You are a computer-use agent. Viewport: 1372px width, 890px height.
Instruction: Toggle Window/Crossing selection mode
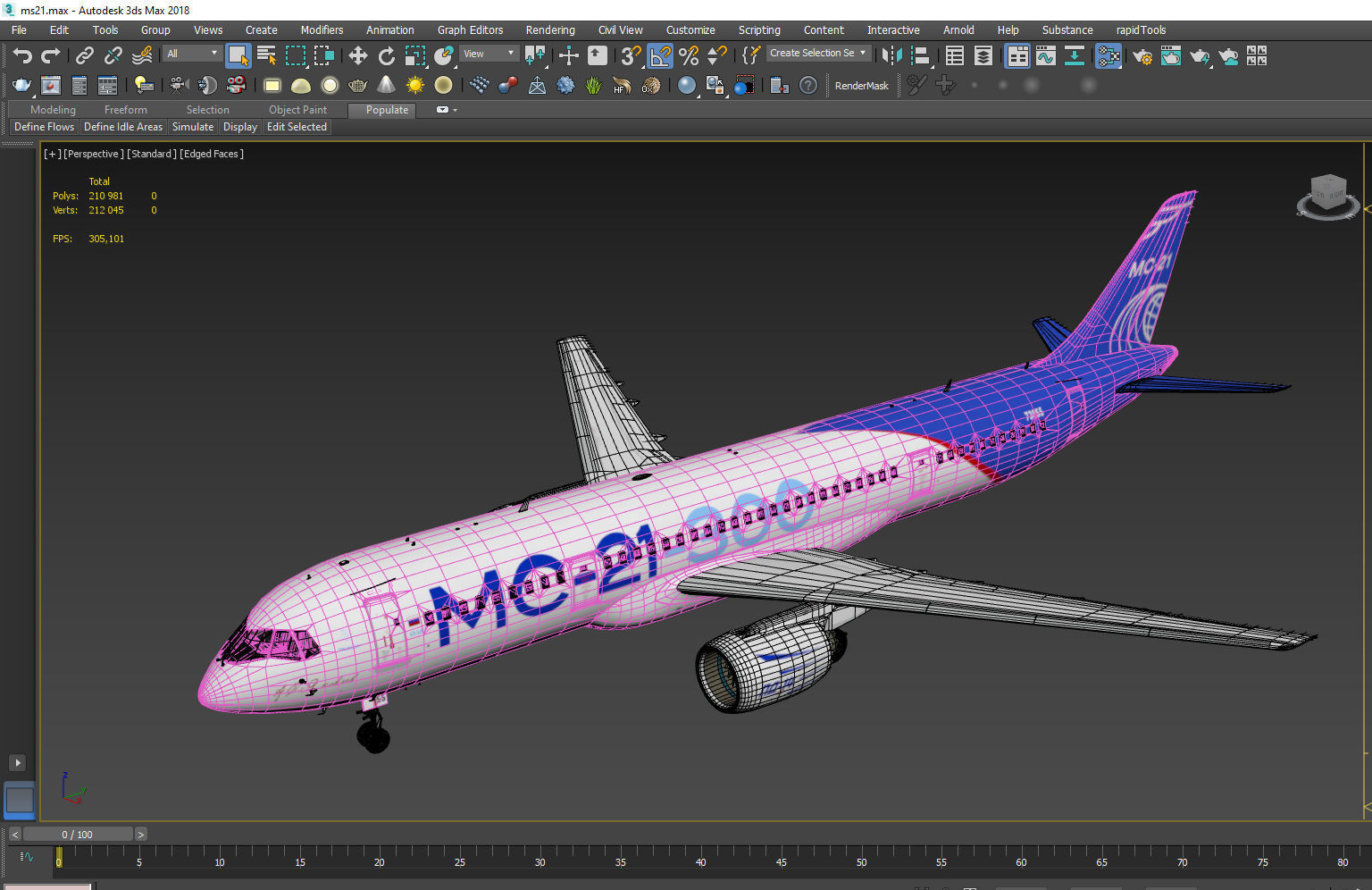(324, 55)
